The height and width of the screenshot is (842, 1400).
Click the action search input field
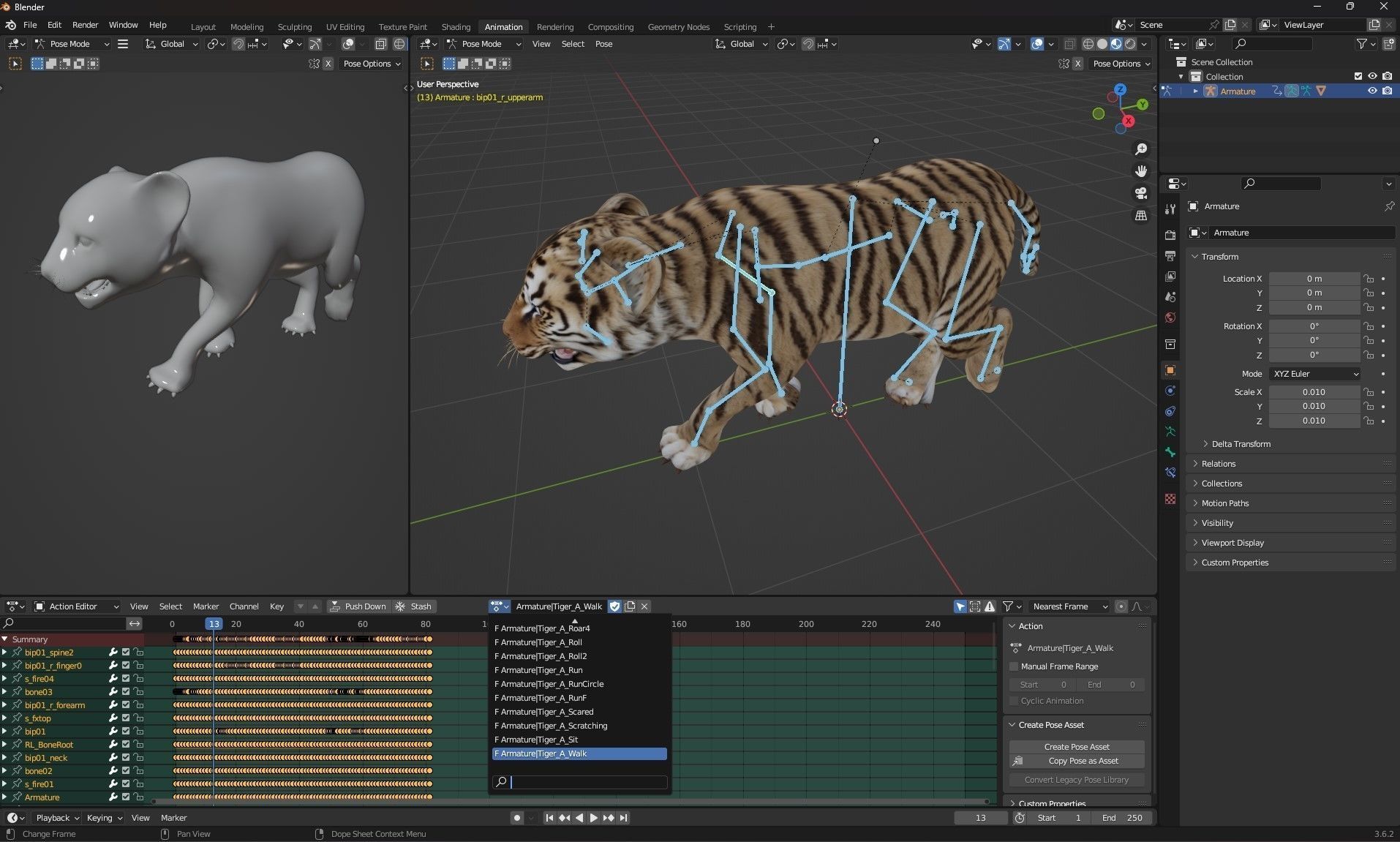click(579, 782)
